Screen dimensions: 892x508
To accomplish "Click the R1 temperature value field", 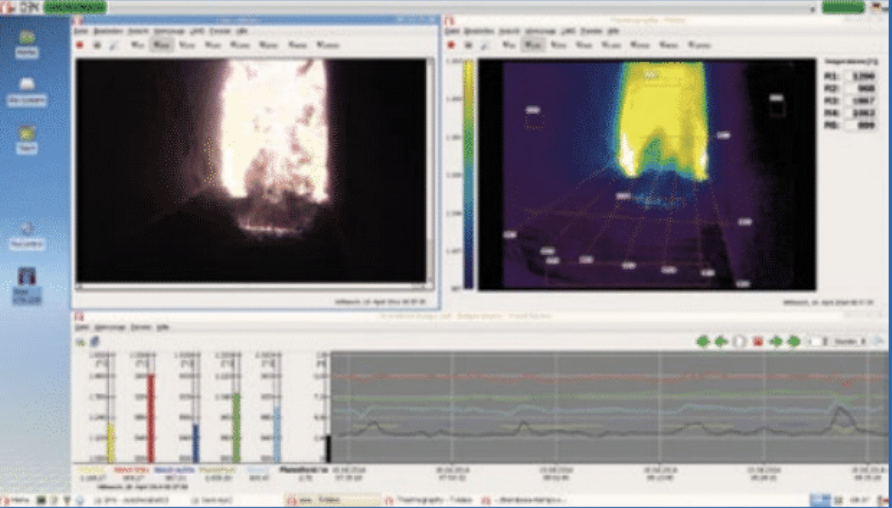I will 861,76.
